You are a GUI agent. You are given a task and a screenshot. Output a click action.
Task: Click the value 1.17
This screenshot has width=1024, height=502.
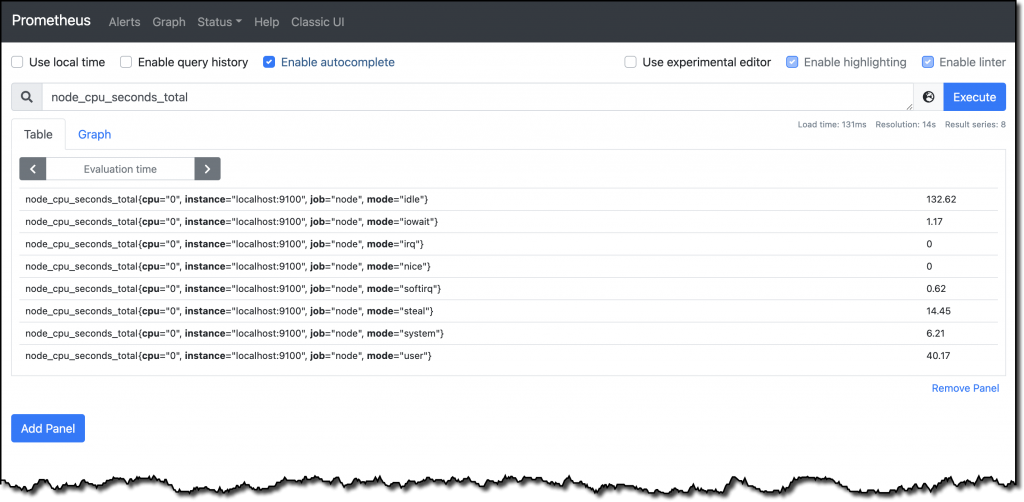(935, 222)
